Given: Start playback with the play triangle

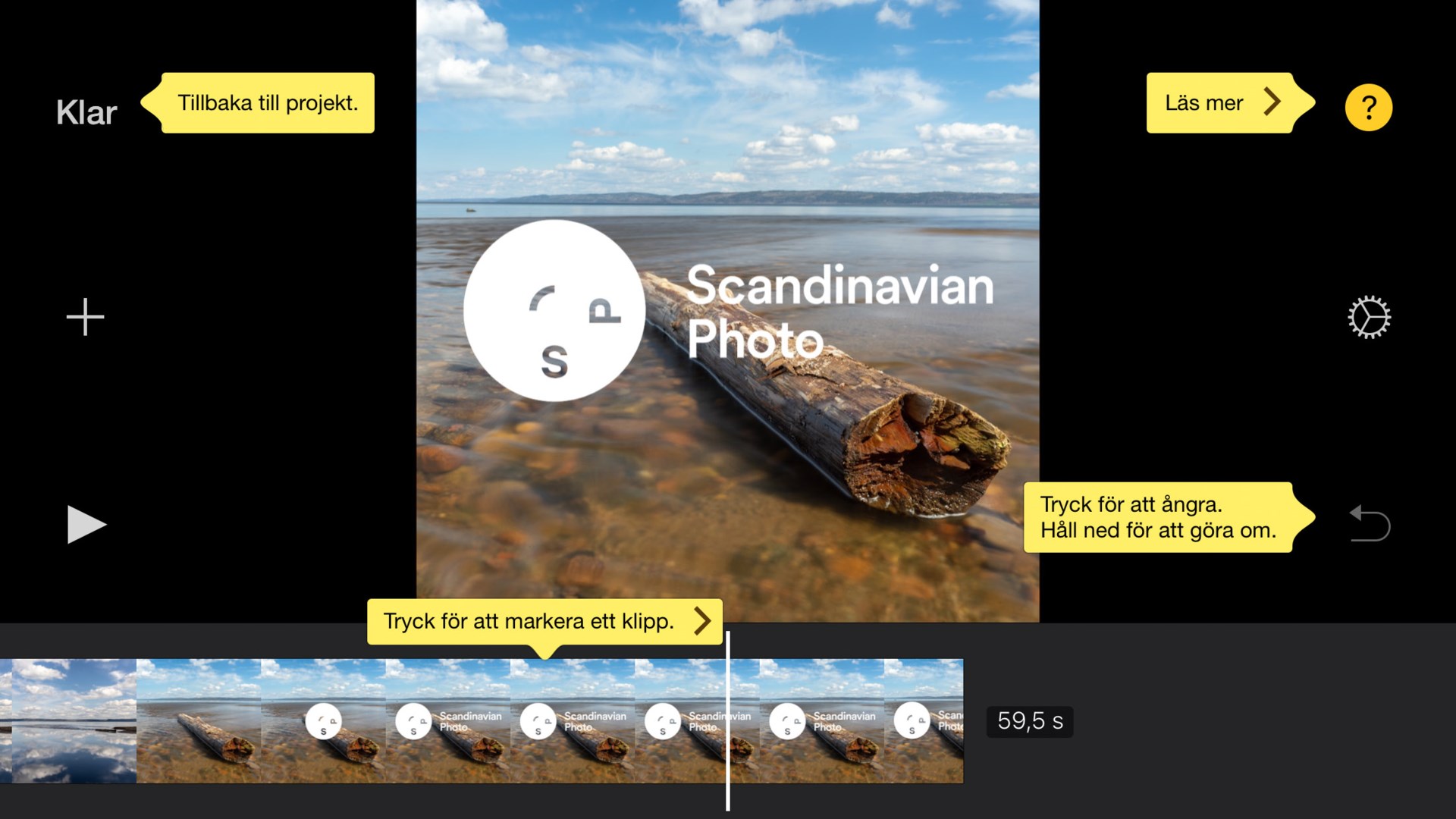Looking at the screenshot, I should point(86,524).
